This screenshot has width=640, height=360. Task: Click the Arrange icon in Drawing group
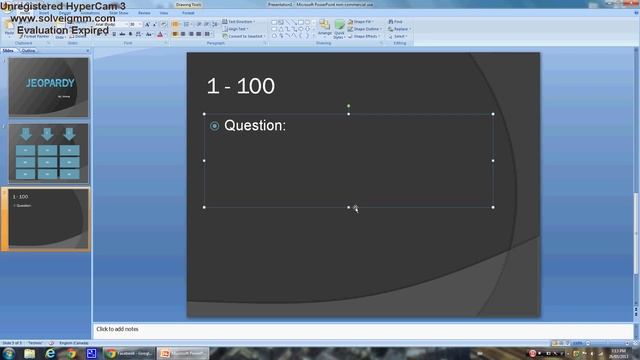point(324,29)
